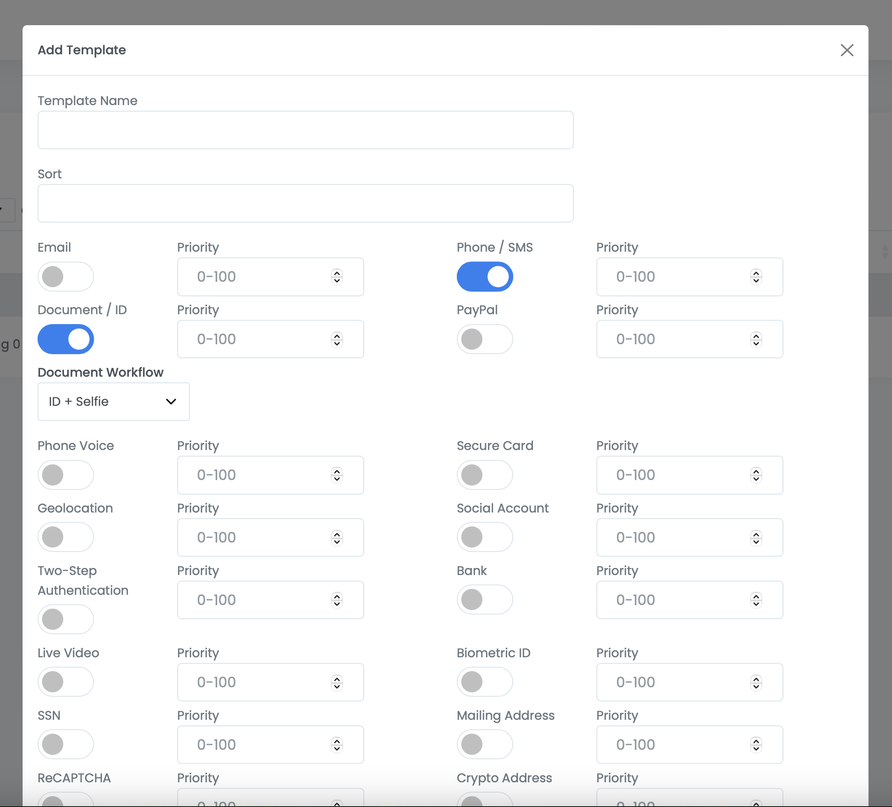This screenshot has height=807, width=892.
Task: Switch on the Geolocation toggle
Action: point(66,537)
